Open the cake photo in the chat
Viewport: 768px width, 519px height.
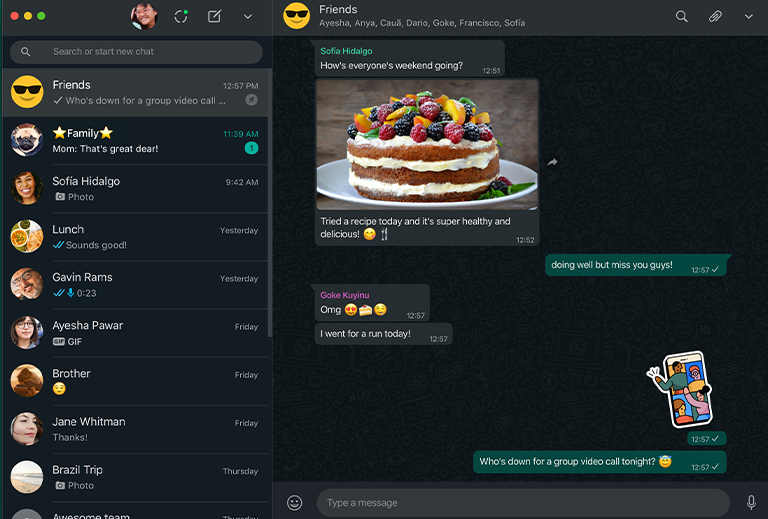(x=427, y=144)
